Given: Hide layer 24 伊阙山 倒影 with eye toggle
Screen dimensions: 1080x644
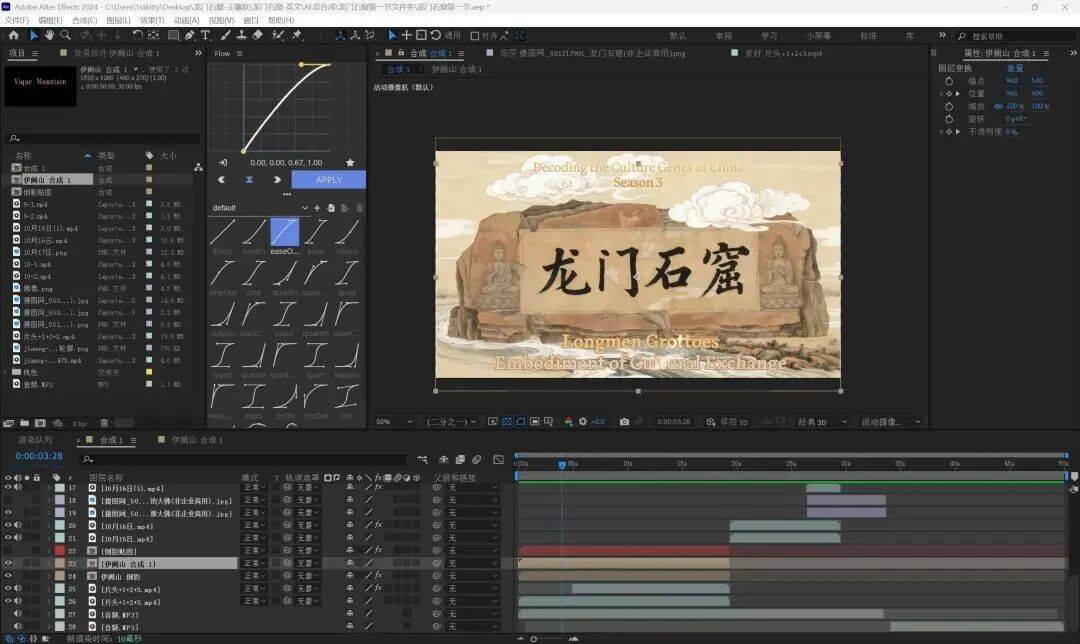Looking at the screenshot, I should 9,577.
